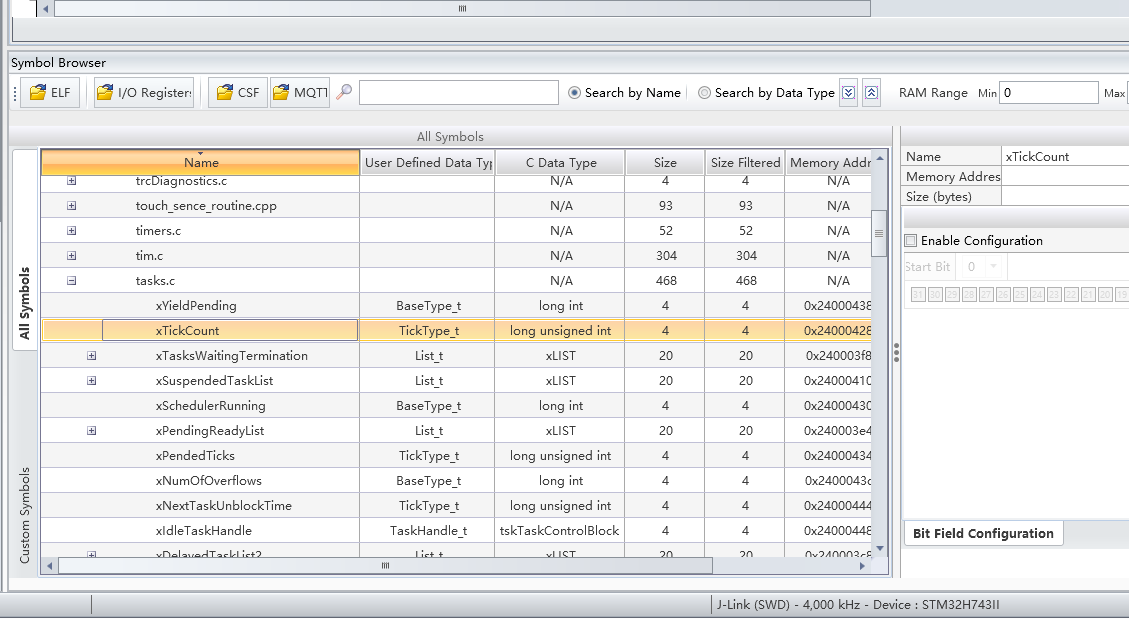This screenshot has width=1129, height=619.
Task: Click the RAM Range Min field
Action: coord(1048,93)
